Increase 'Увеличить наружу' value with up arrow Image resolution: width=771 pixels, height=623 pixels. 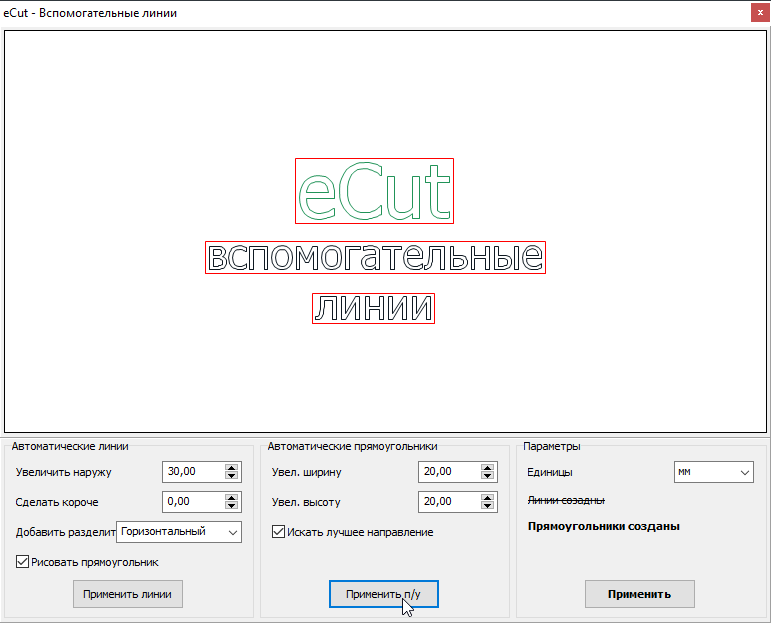231,468
